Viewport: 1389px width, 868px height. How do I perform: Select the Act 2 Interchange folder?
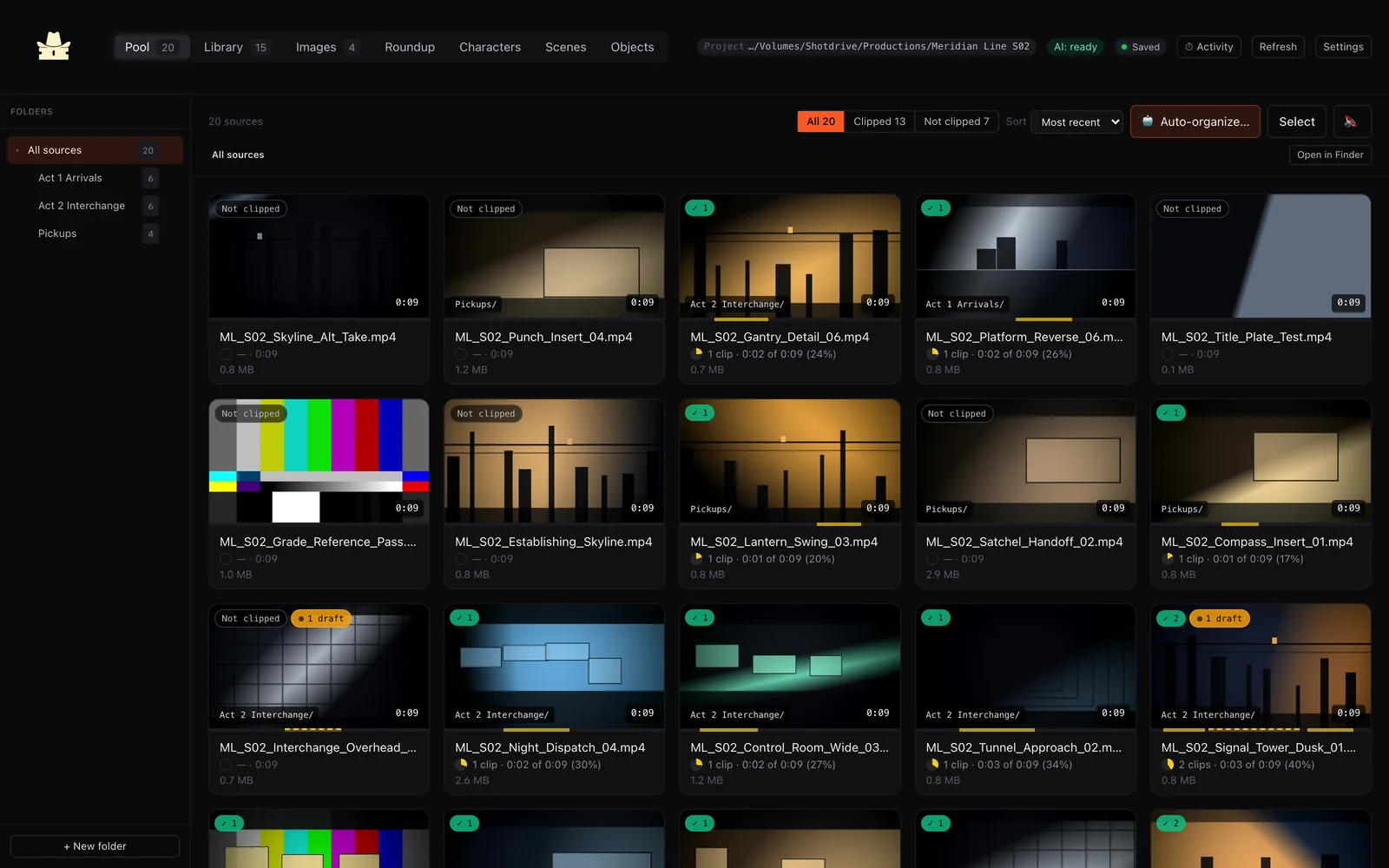(95, 206)
